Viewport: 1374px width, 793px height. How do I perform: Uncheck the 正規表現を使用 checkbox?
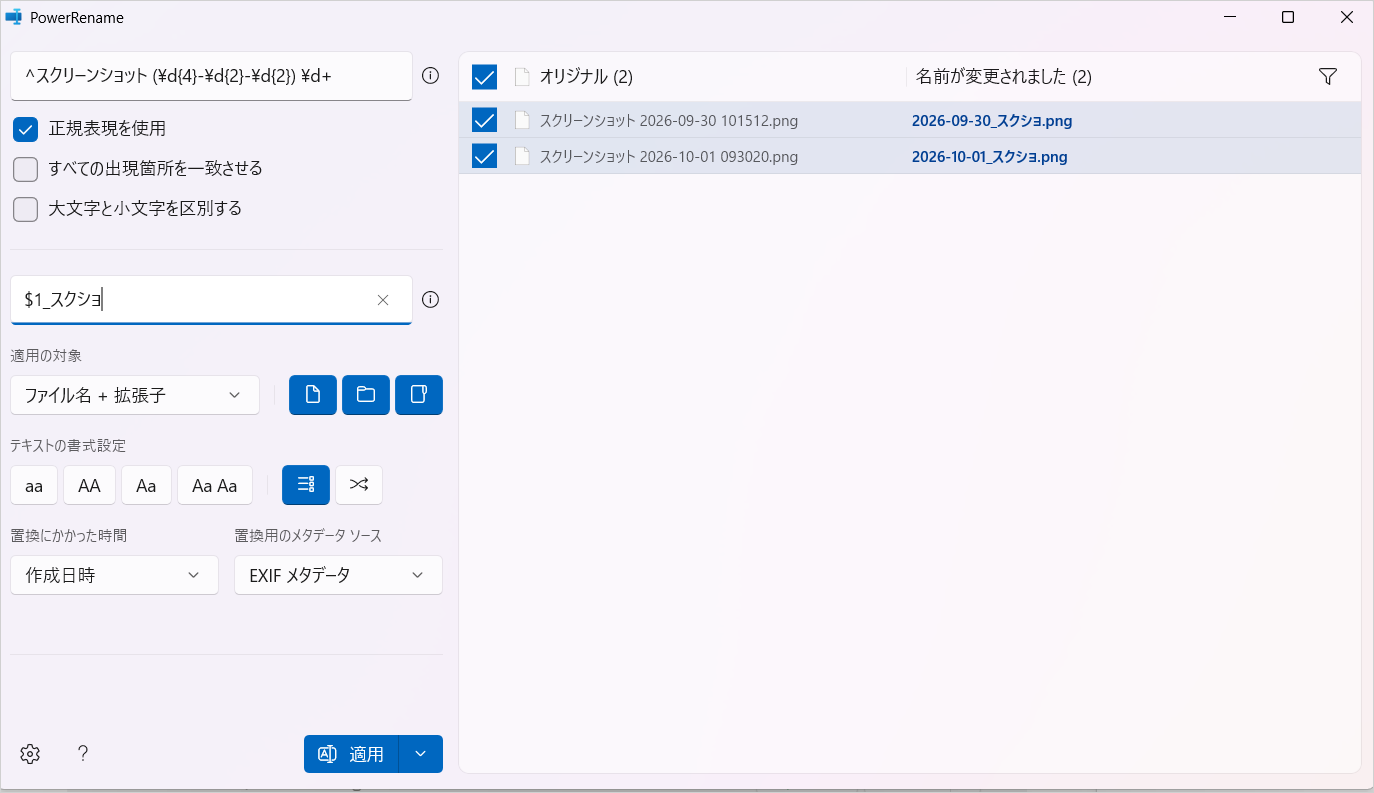(x=26, y=129)
